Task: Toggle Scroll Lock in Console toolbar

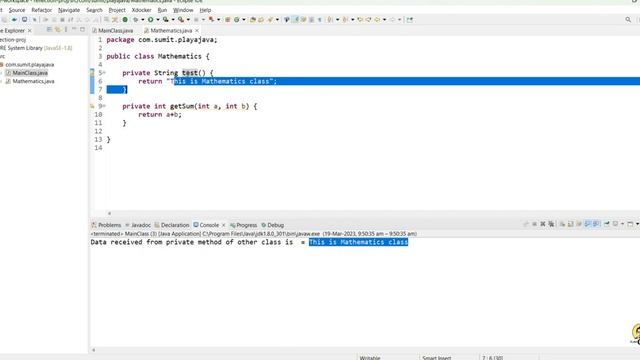Action: pos(570,224)
